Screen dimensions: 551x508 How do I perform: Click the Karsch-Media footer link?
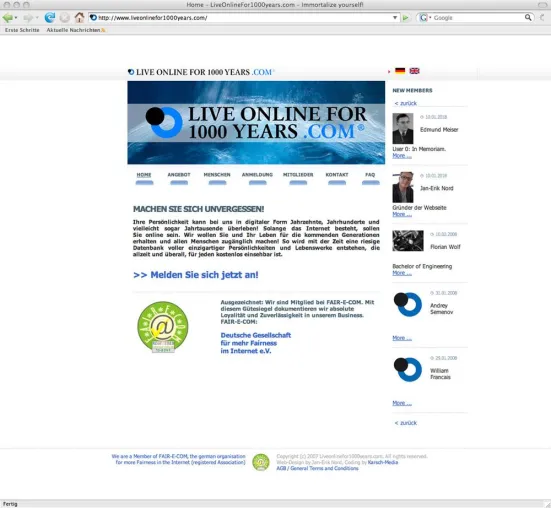(383, 462)
